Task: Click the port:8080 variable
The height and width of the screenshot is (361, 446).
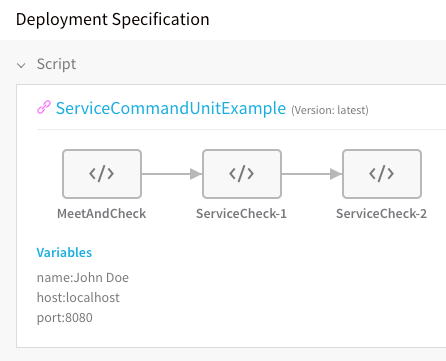Action: coord(65,318)
